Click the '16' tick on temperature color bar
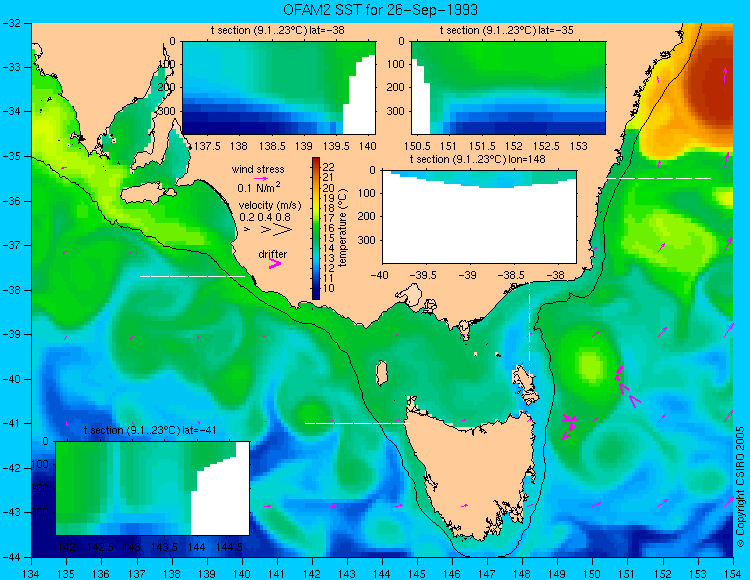 [x=328, y=228]
